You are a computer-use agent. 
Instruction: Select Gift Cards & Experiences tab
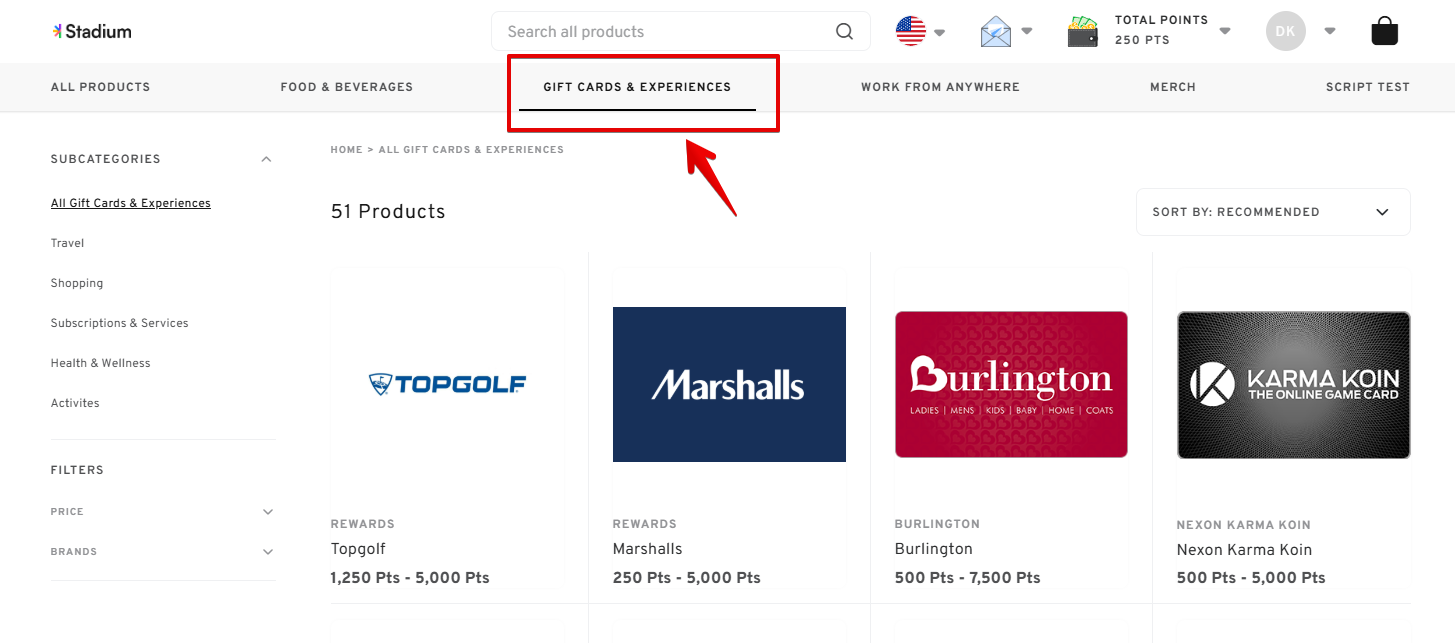637,87
